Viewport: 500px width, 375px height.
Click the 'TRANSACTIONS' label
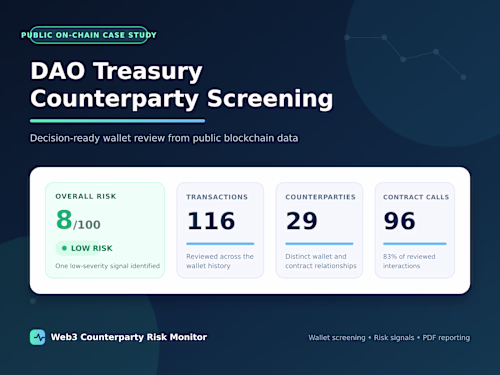pyautogui.click(x=217, y=197)
